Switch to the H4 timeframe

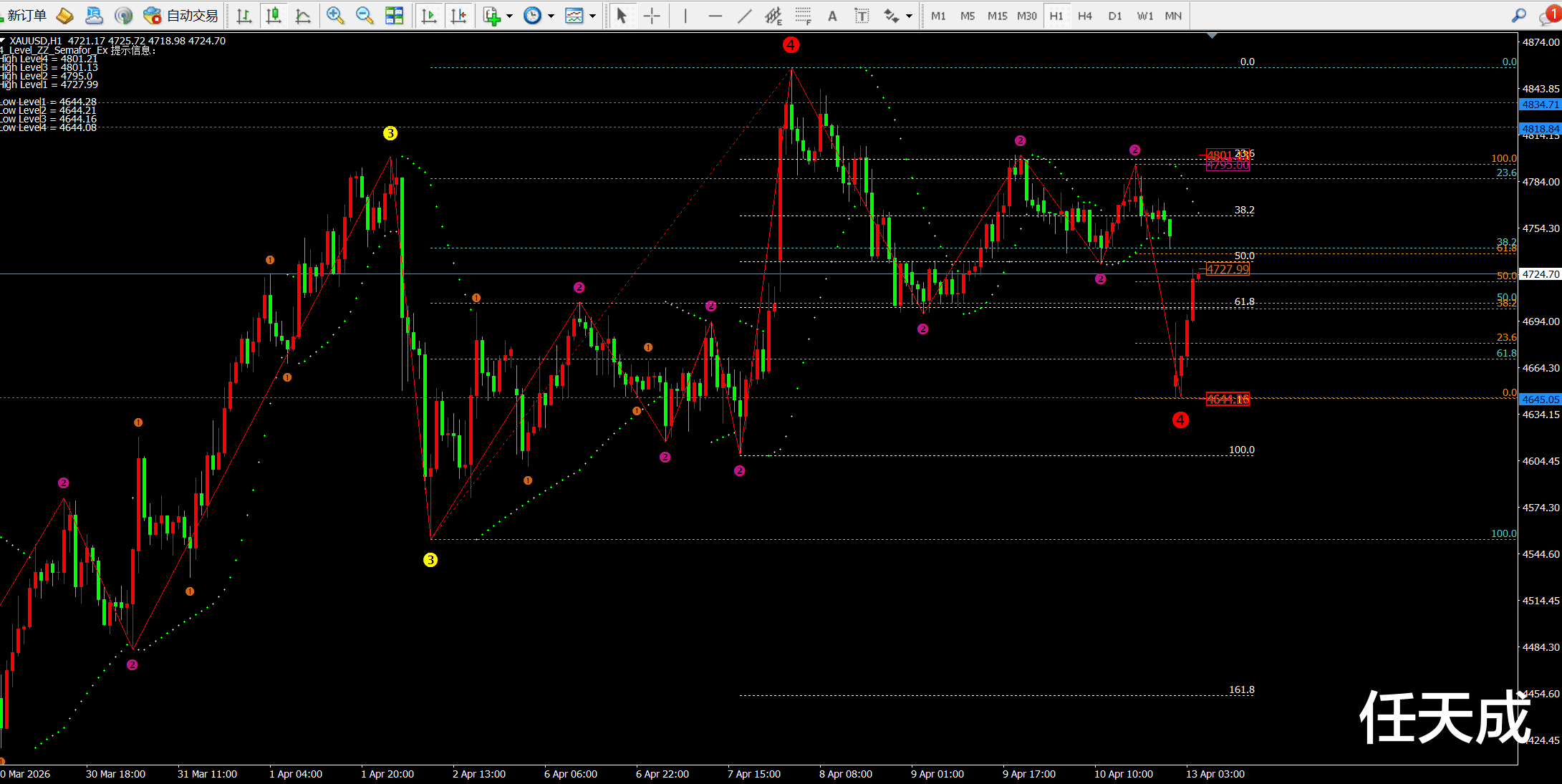click(x=1085, y=16)
